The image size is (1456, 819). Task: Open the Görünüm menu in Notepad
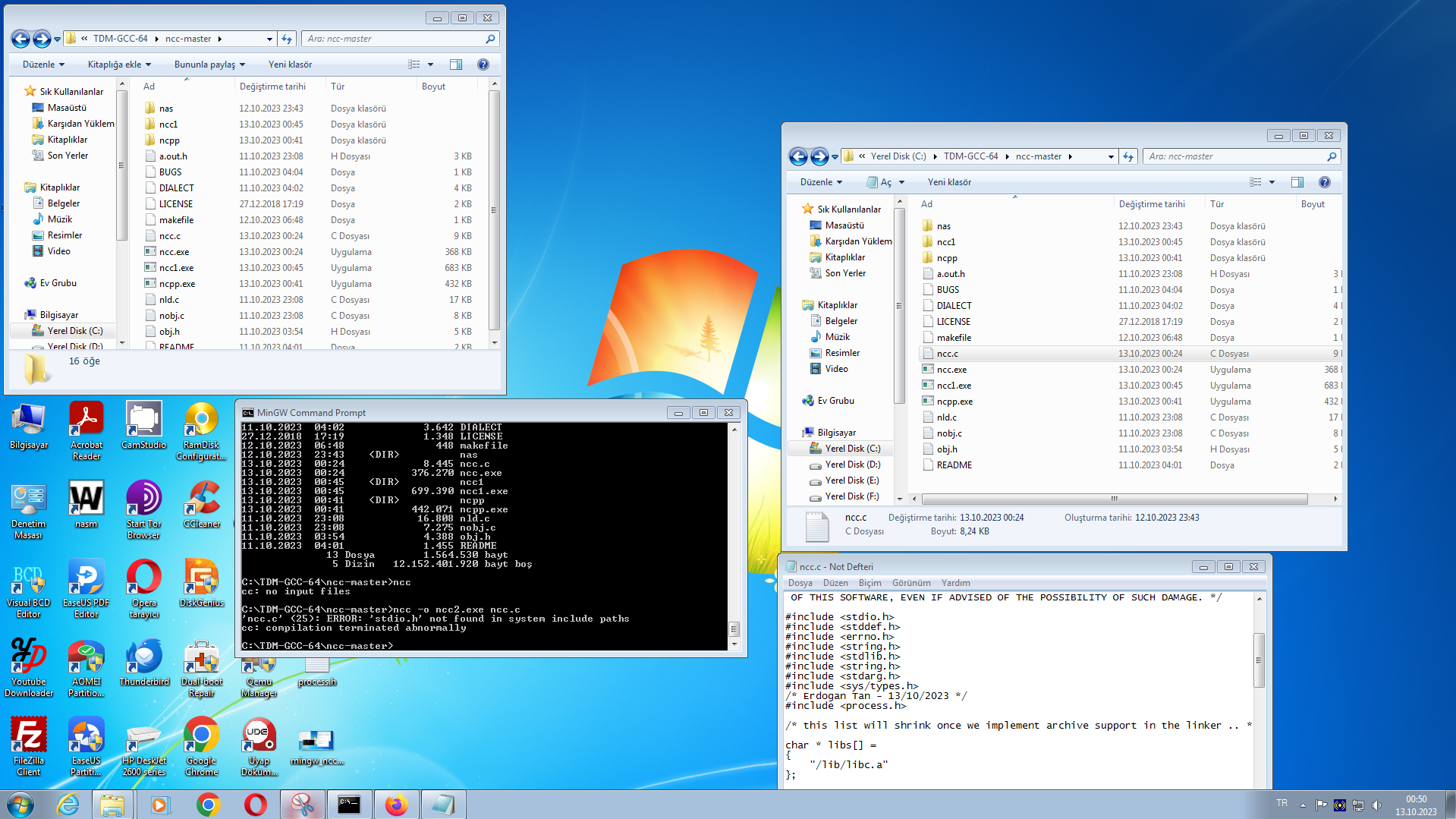(910, 583)
